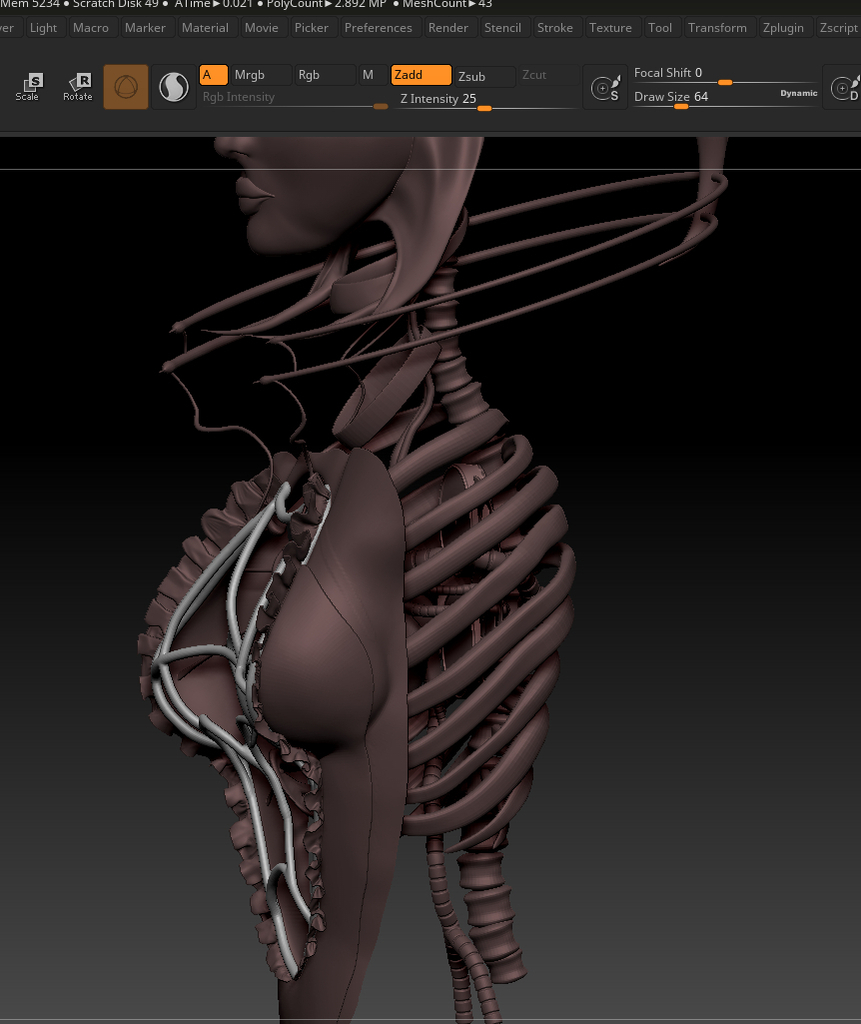The width and height of the screenshot is (861, 1024).
Task: Click the half-shaded sphere icon
Action: pos(174,87)
